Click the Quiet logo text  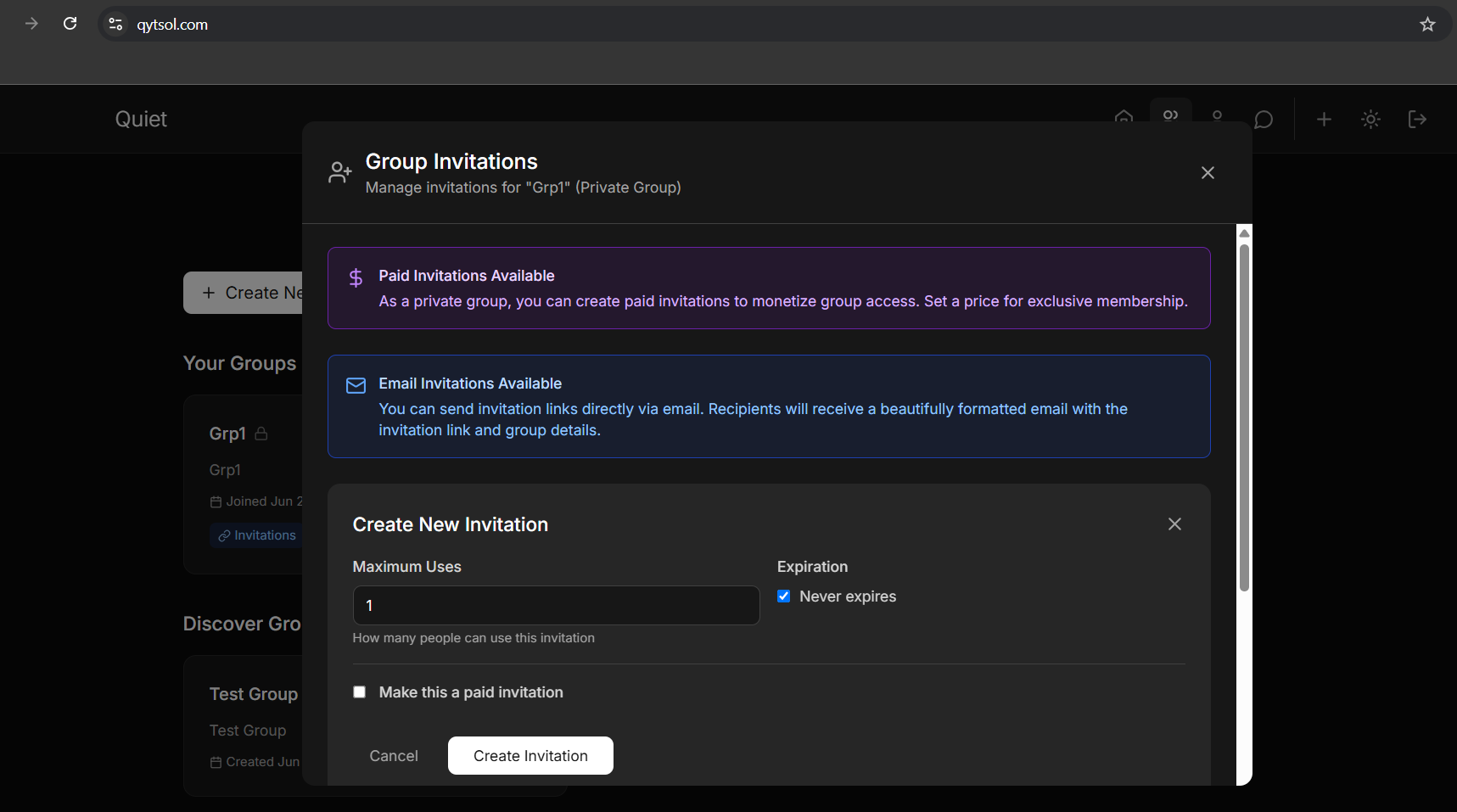pos(141,120)
